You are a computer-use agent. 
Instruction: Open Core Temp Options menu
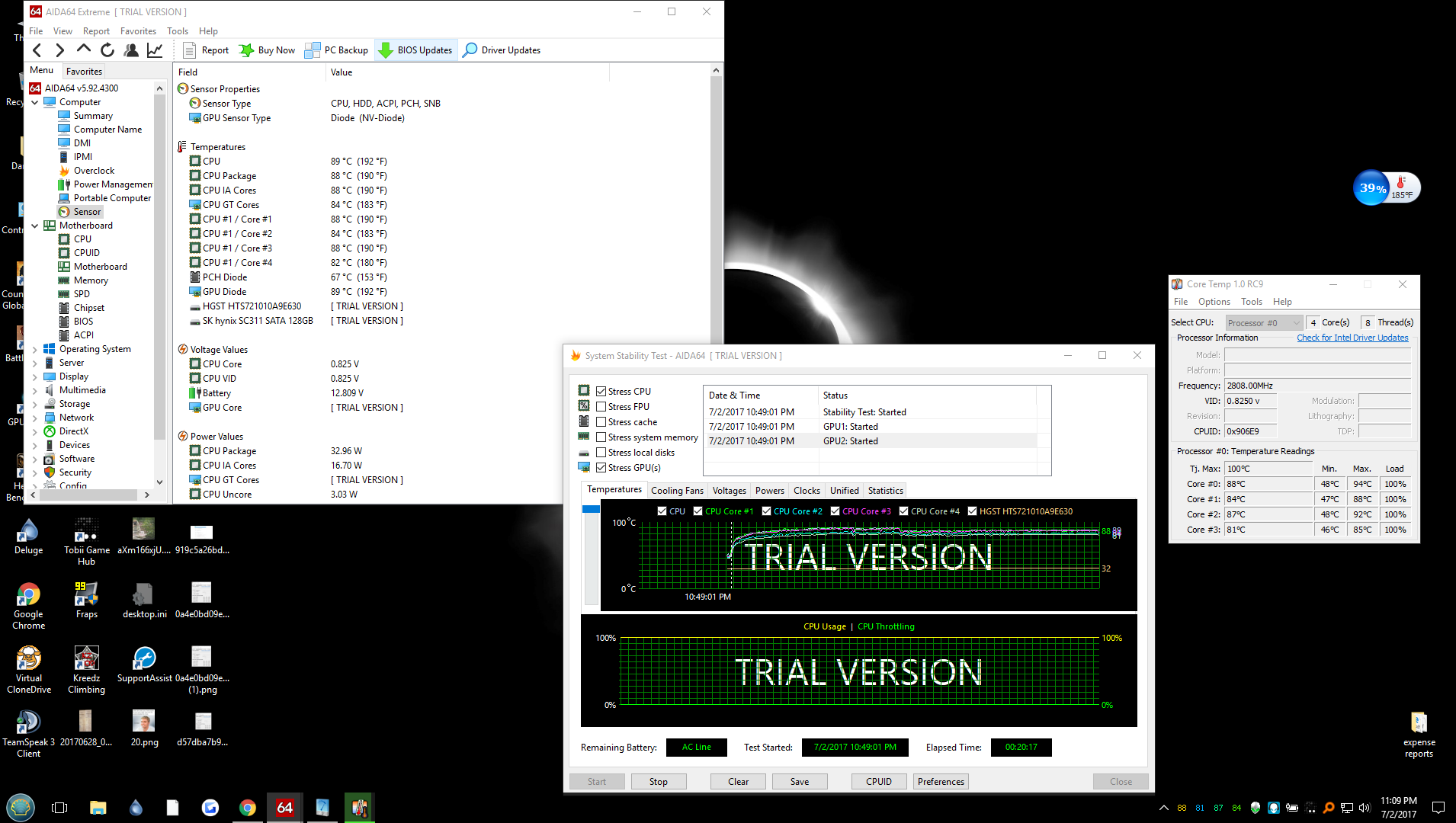point(1214,302)
